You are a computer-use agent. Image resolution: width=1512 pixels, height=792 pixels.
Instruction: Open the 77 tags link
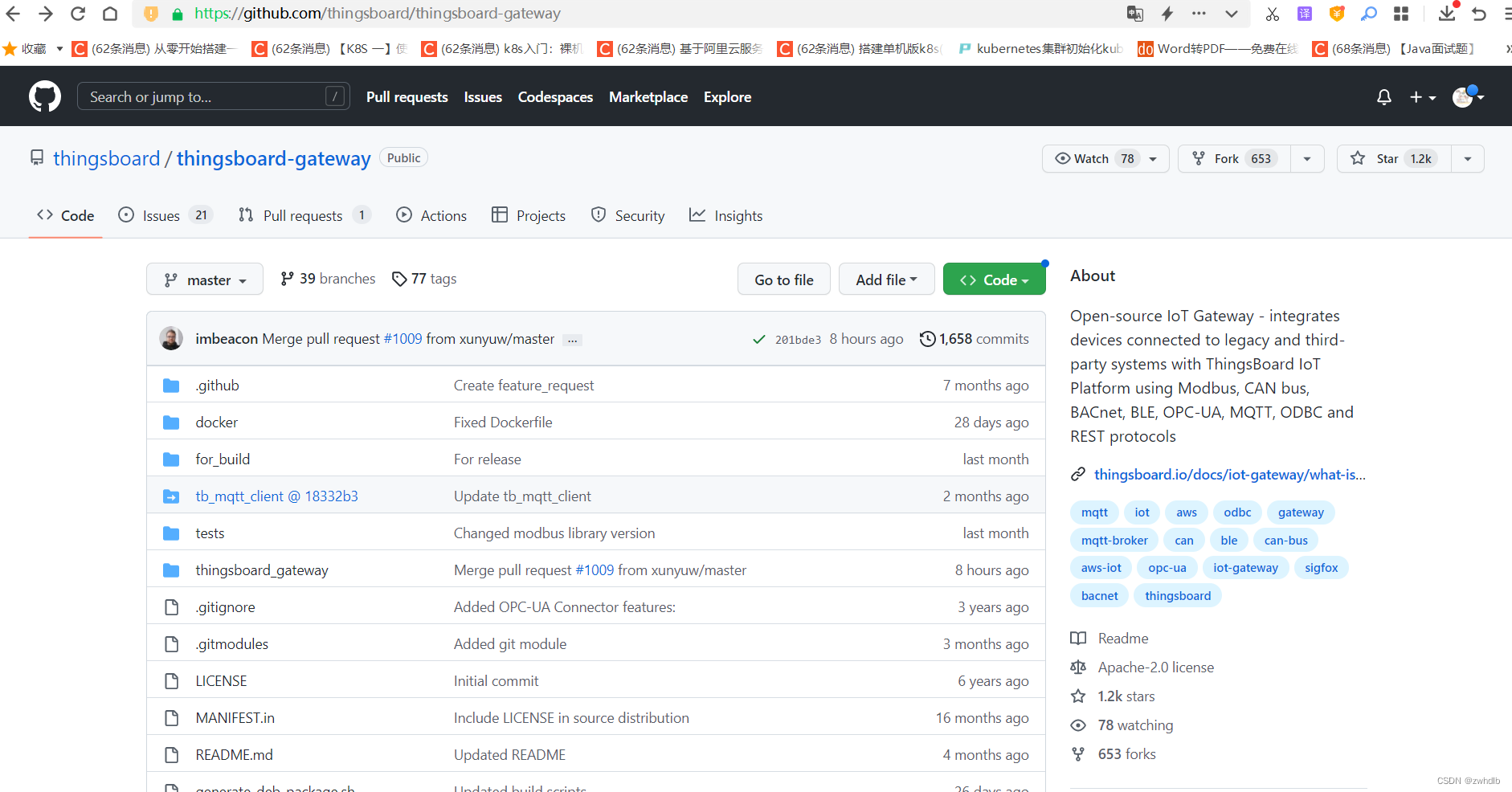click(424, 279)
